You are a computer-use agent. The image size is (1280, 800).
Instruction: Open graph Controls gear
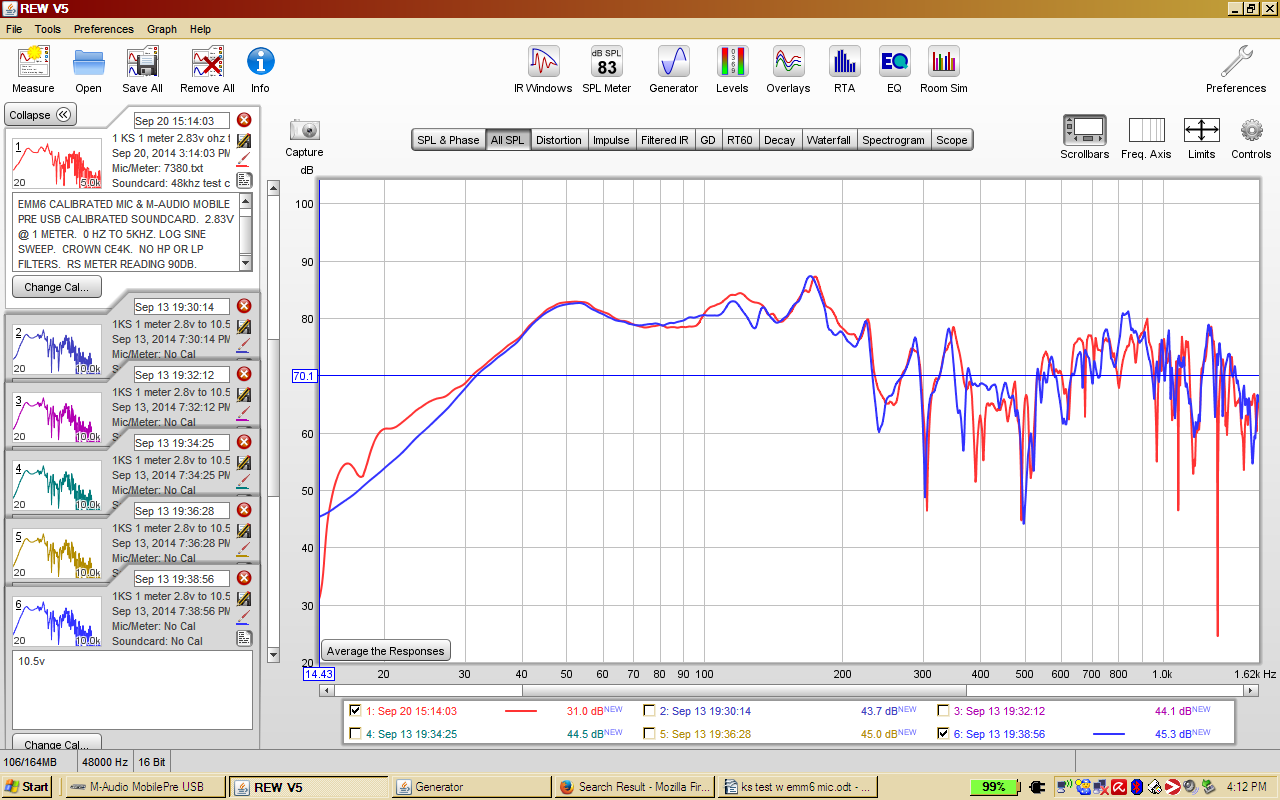[1251, 130]
